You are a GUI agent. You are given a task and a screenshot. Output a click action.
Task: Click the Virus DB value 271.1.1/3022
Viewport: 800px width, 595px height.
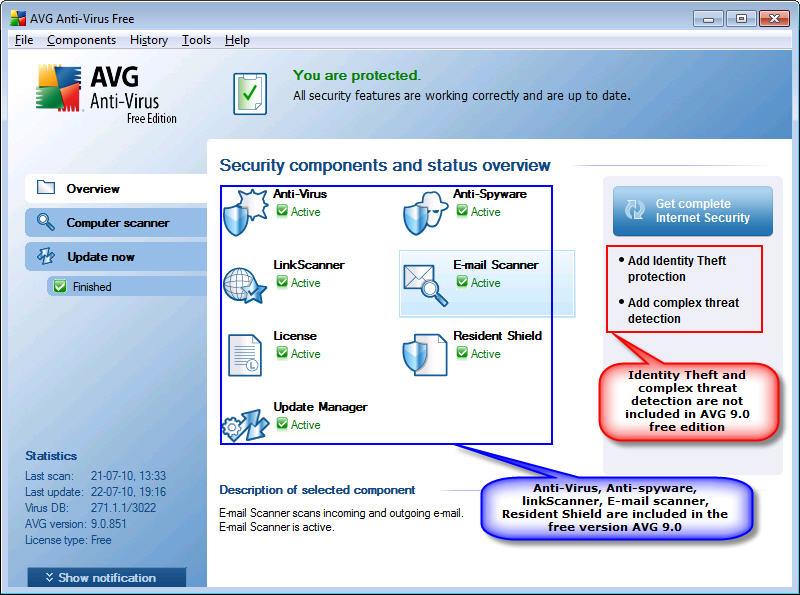(x=123, y=508)
